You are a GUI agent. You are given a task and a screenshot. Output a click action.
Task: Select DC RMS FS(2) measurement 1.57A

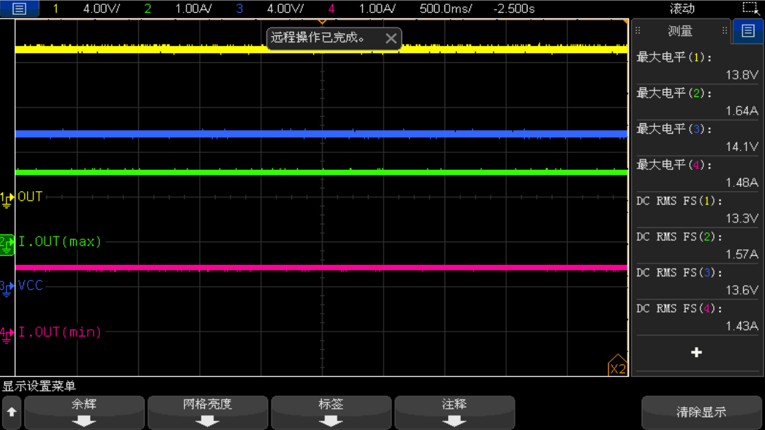point(697,245)
